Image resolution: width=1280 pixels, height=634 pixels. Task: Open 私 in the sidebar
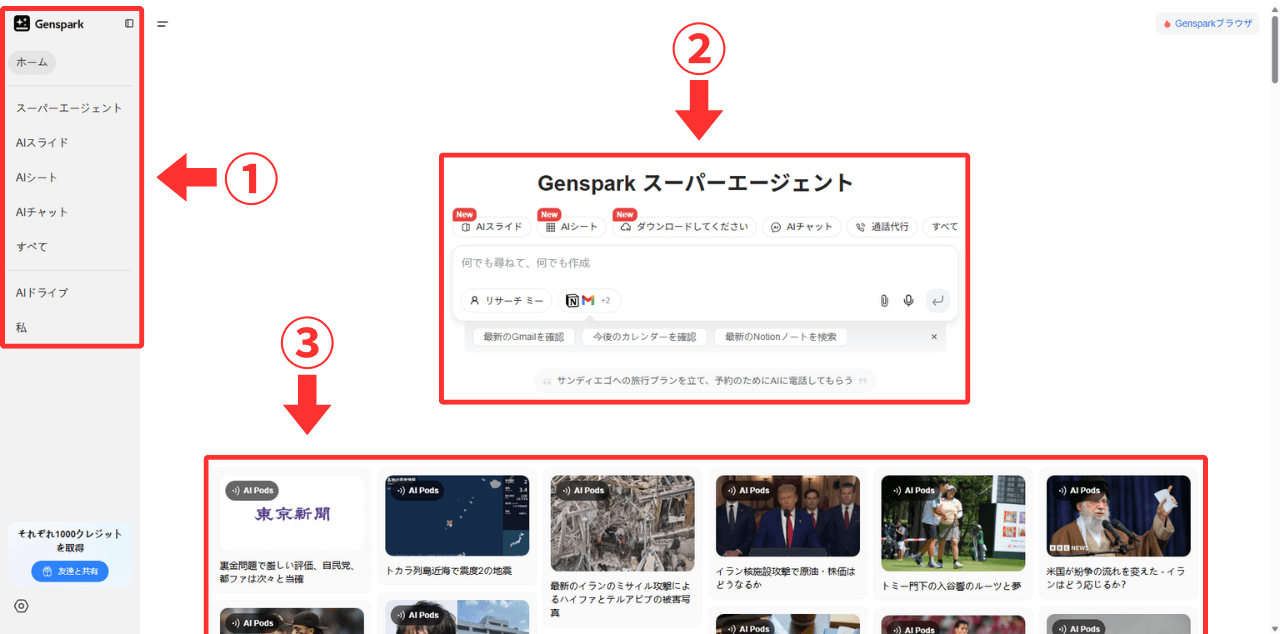(x=21, y=328)
